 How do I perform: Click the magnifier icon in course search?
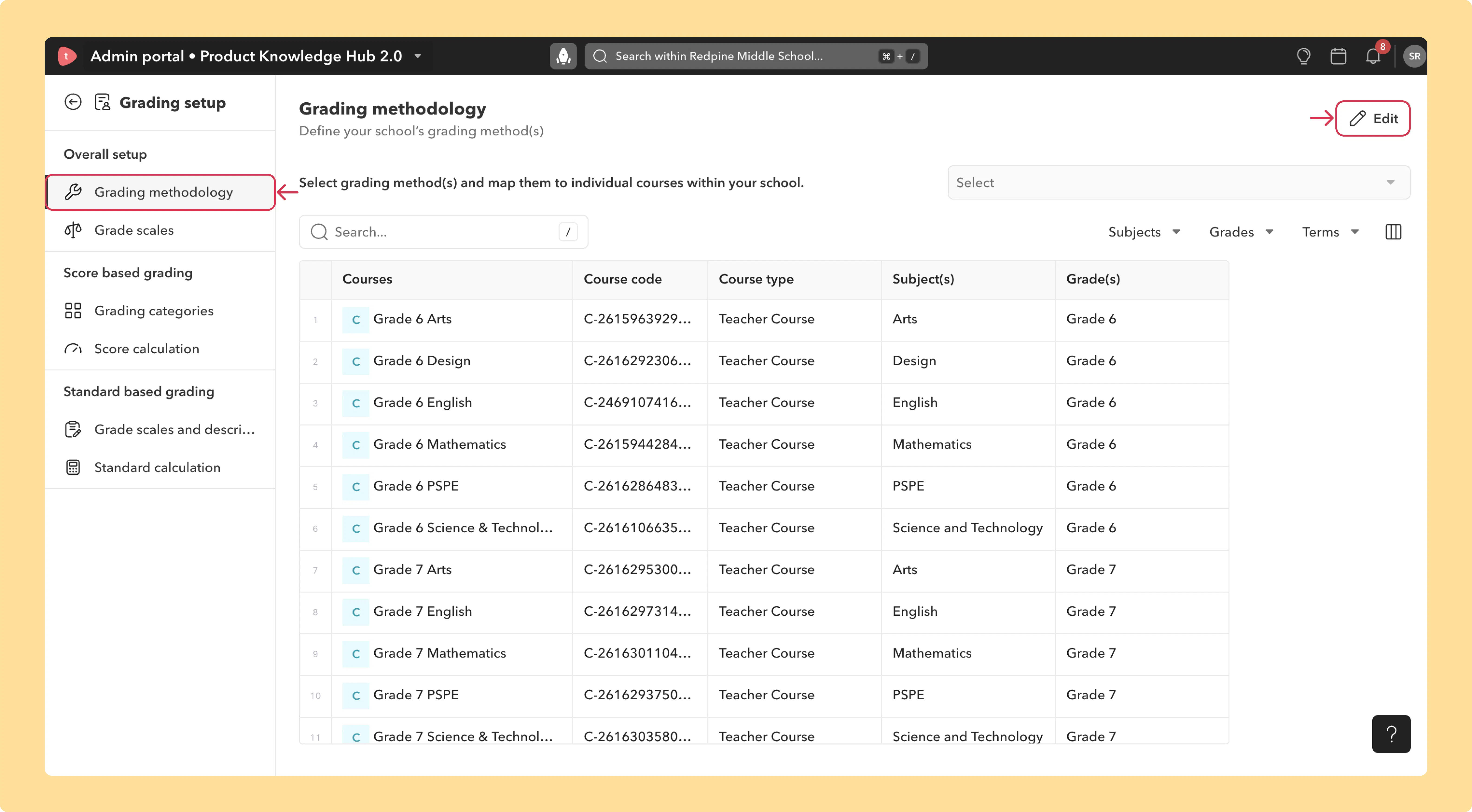click(319, 232)
